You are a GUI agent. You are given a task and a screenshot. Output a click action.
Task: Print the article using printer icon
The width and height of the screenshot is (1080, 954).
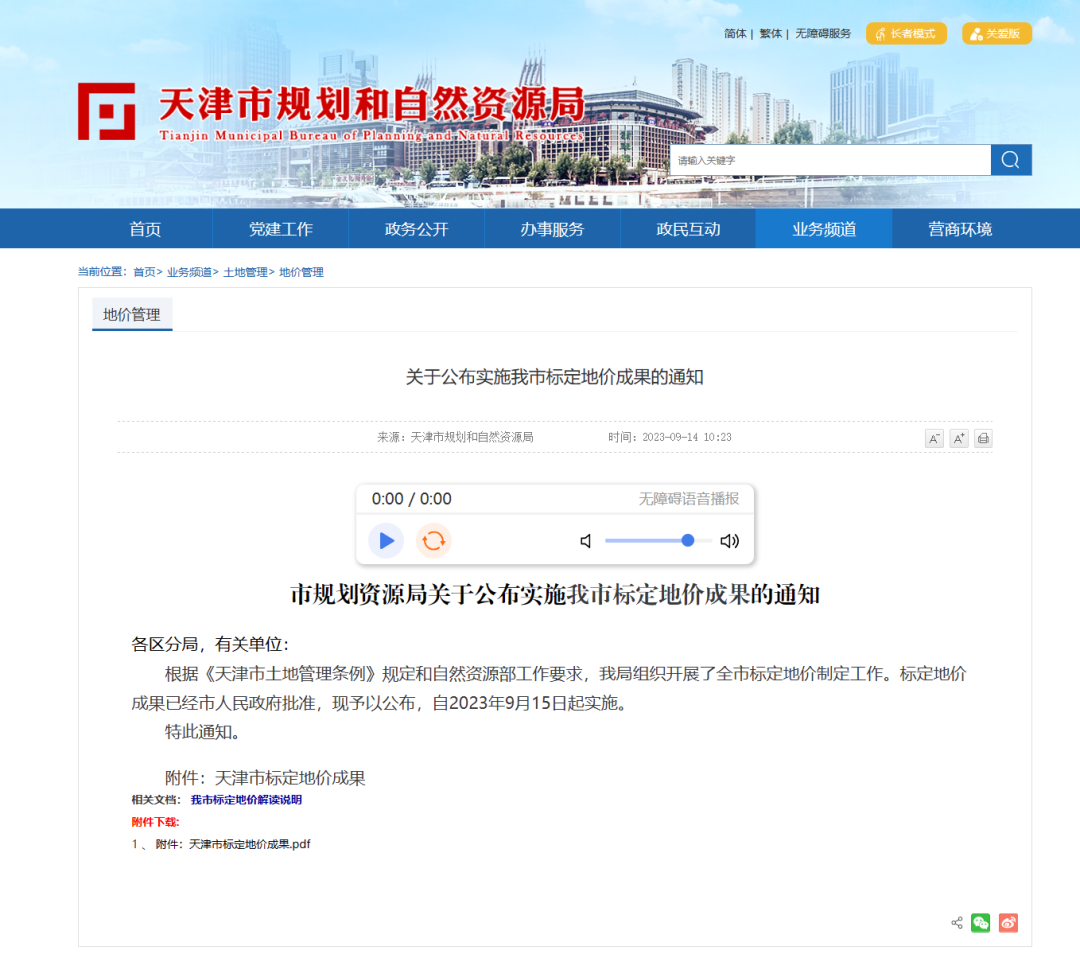coord(983,438)
